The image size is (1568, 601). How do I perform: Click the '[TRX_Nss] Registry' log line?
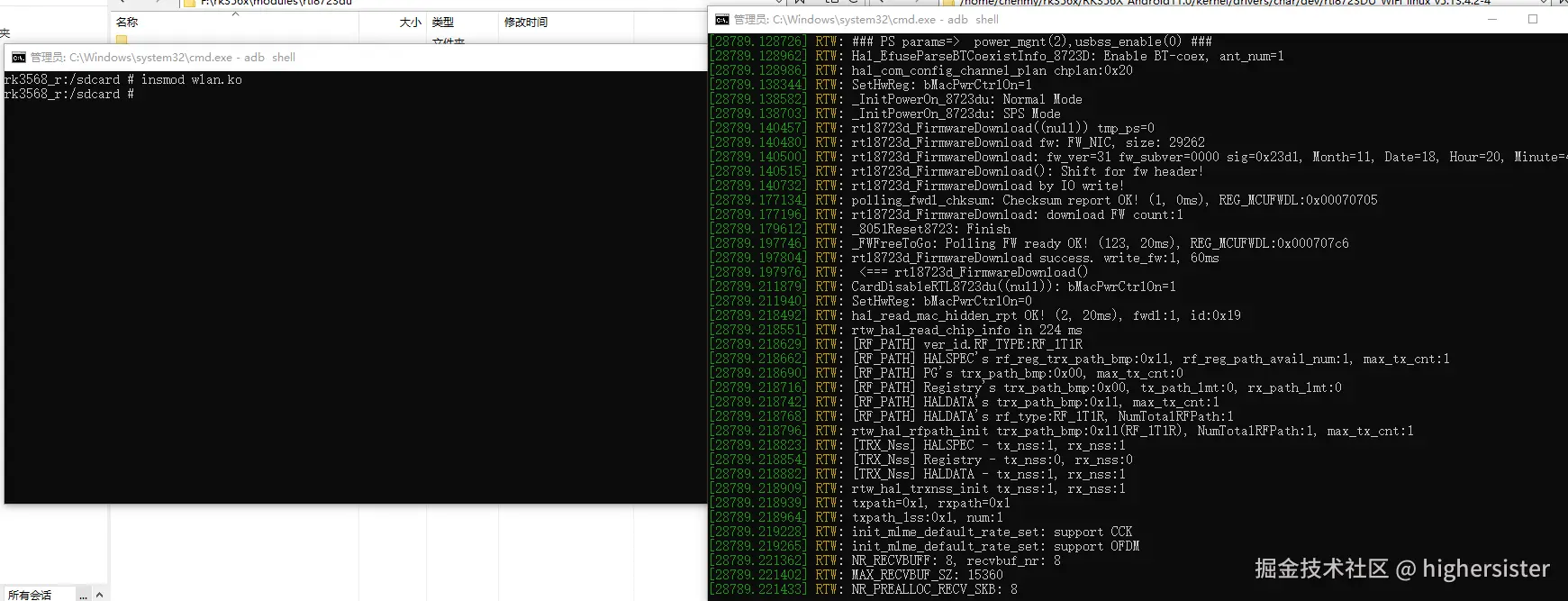[921, 460]
